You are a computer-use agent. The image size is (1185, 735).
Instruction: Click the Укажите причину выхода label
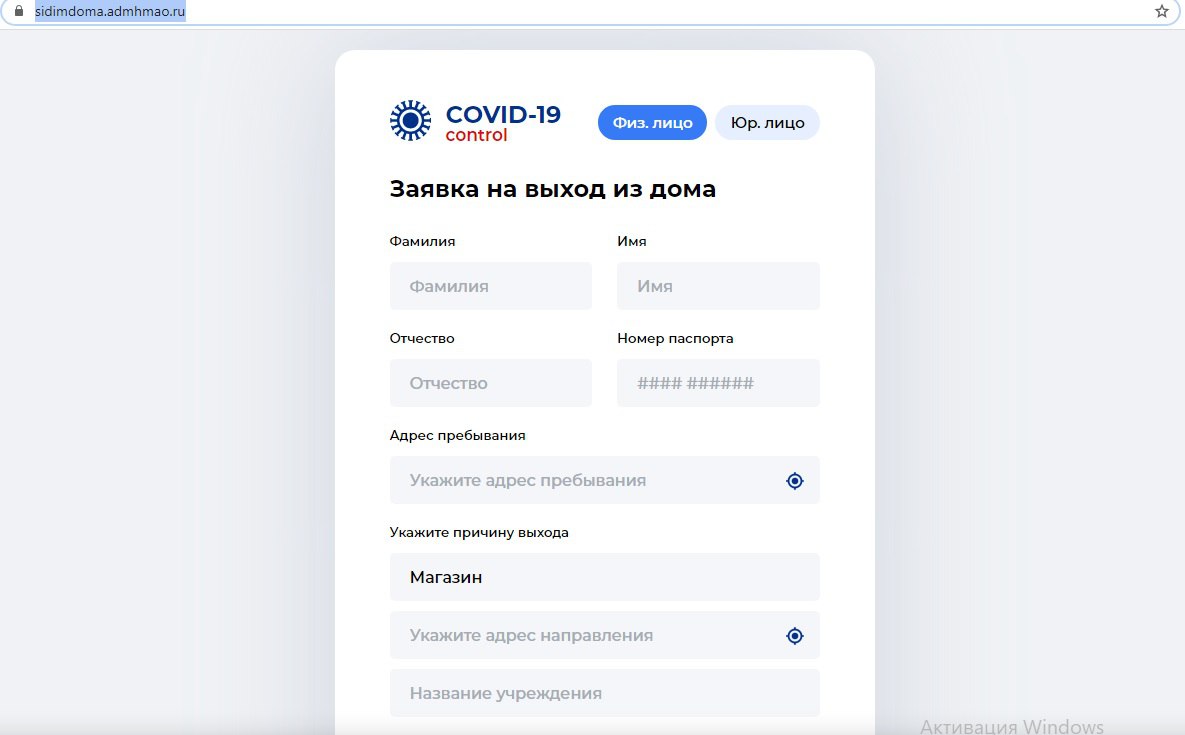click(479, 533)
